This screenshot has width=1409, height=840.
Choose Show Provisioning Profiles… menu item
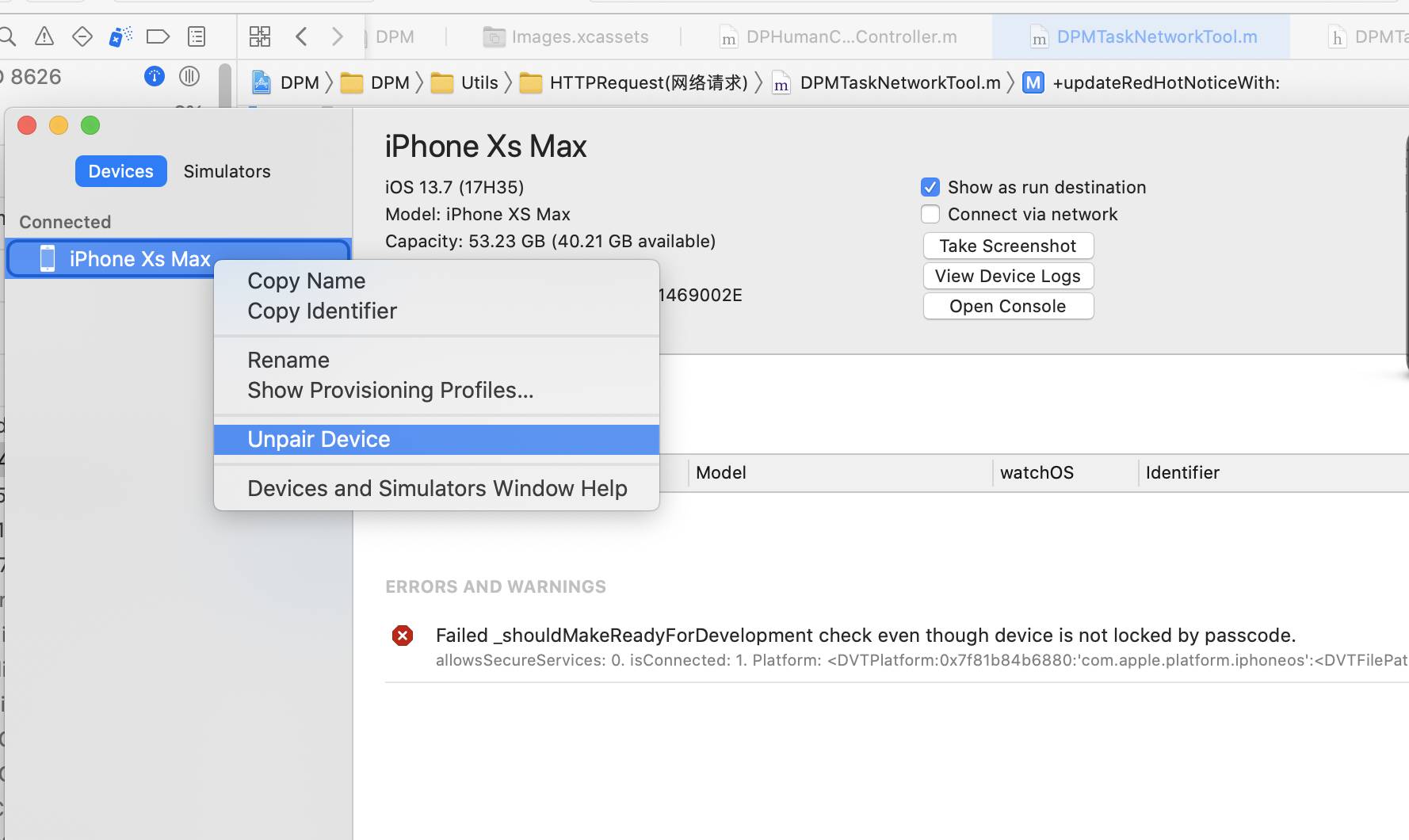[437, 390]
